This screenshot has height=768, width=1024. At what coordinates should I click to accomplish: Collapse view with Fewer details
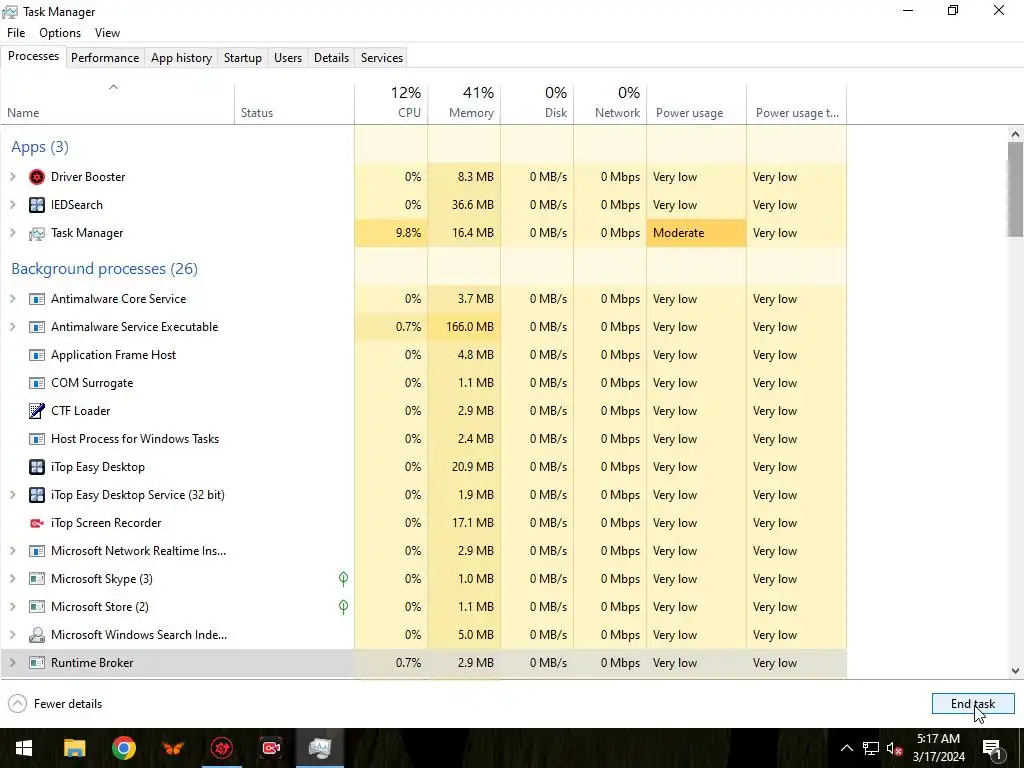pyautogui.click(x=55, y=704)
